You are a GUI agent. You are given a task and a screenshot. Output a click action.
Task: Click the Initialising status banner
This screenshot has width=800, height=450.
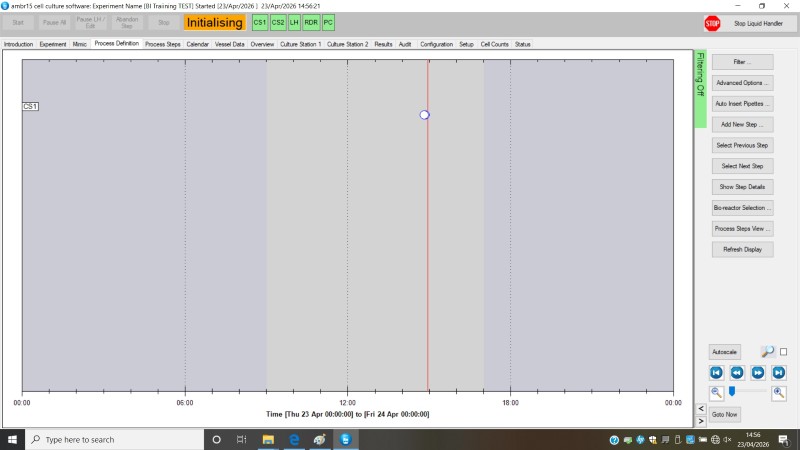click(x=215, y=22)
